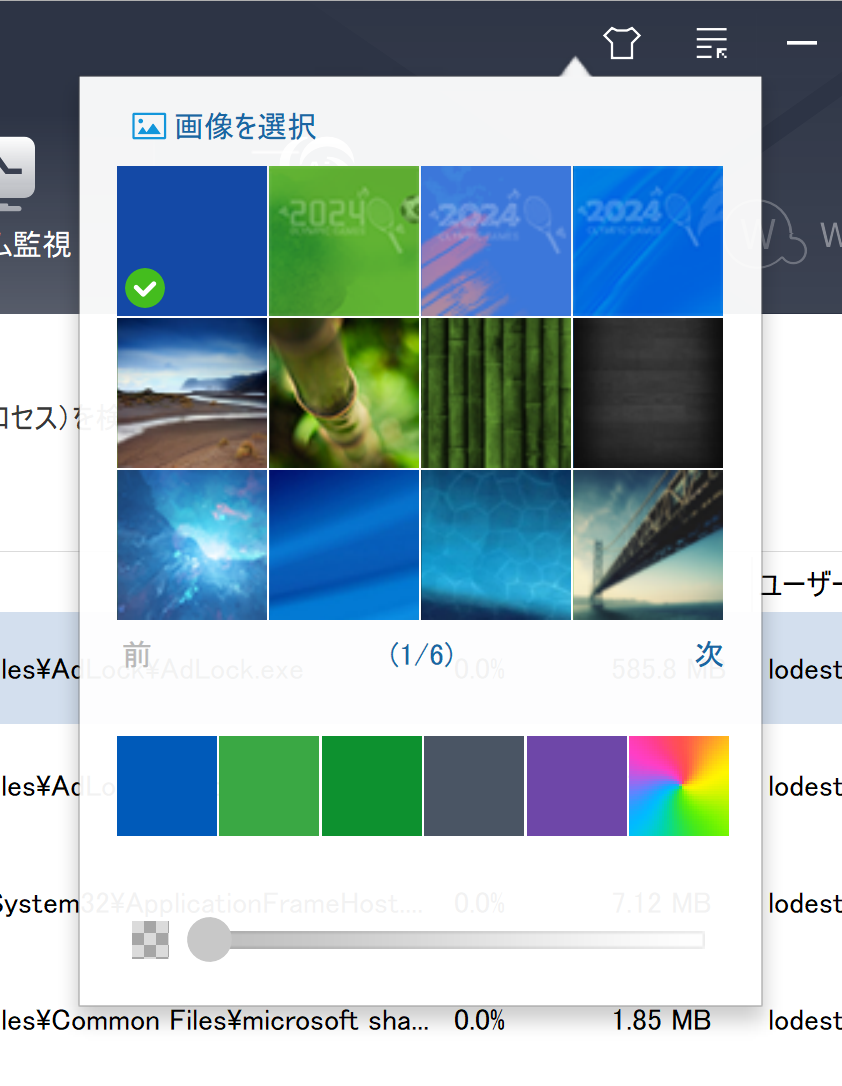The height and width of the screenshot is (1086, 842).
Task: Click the checkered transparency icon
Action: point(150,940)
